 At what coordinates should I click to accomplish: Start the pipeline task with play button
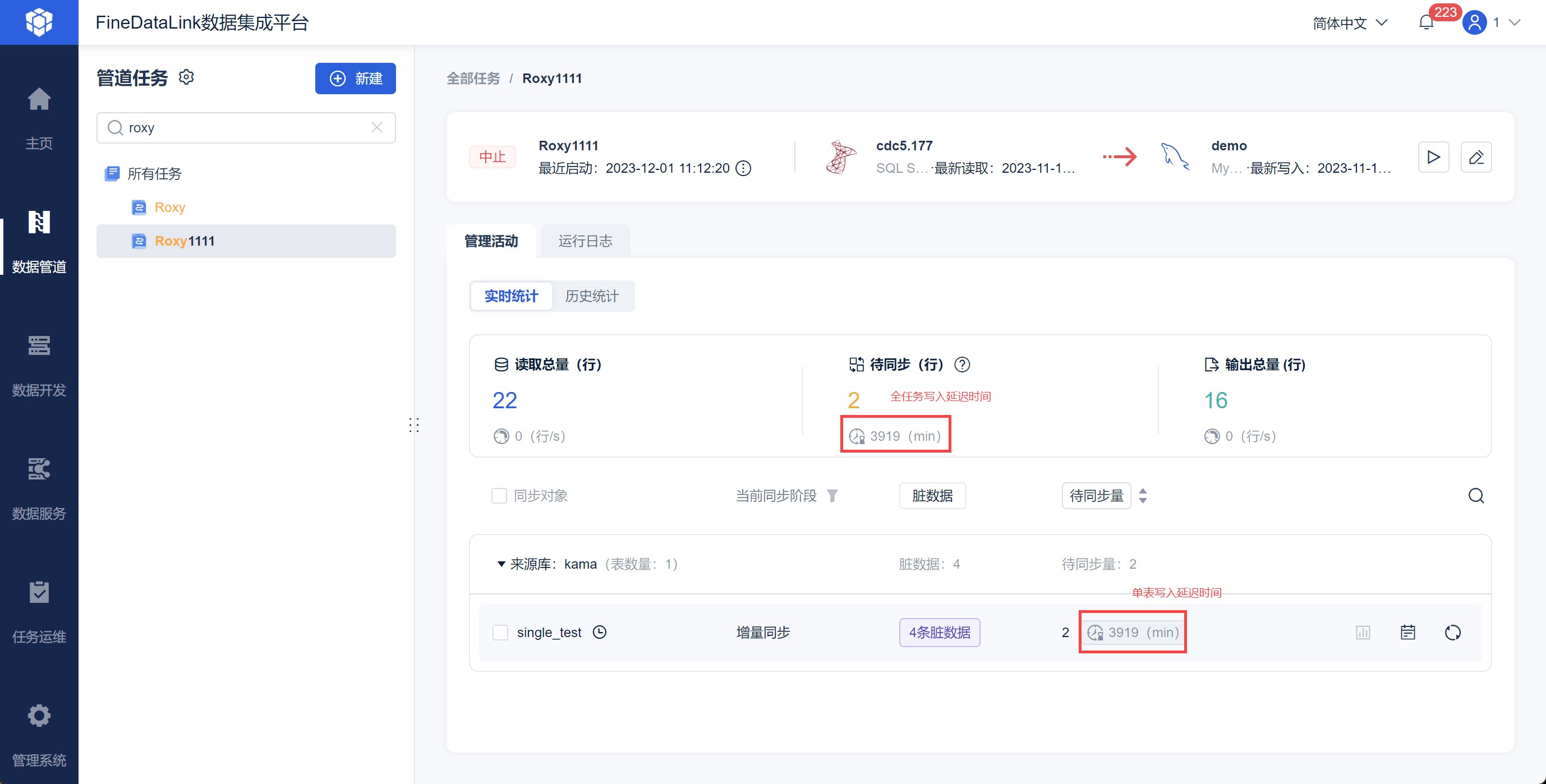tap(1433, 157)
